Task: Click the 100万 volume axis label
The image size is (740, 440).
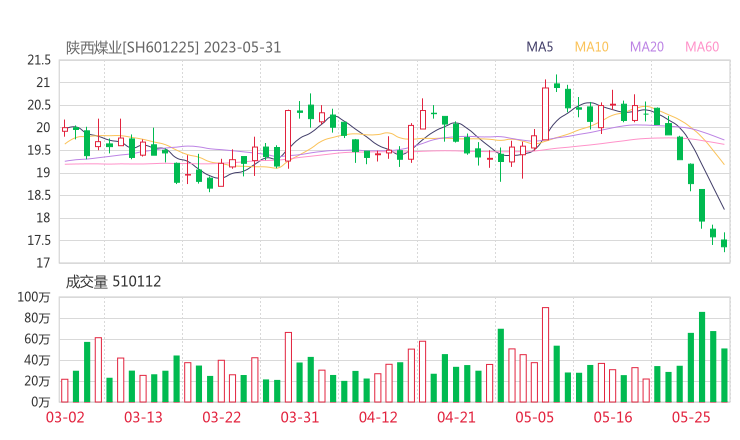Action: 34,297
